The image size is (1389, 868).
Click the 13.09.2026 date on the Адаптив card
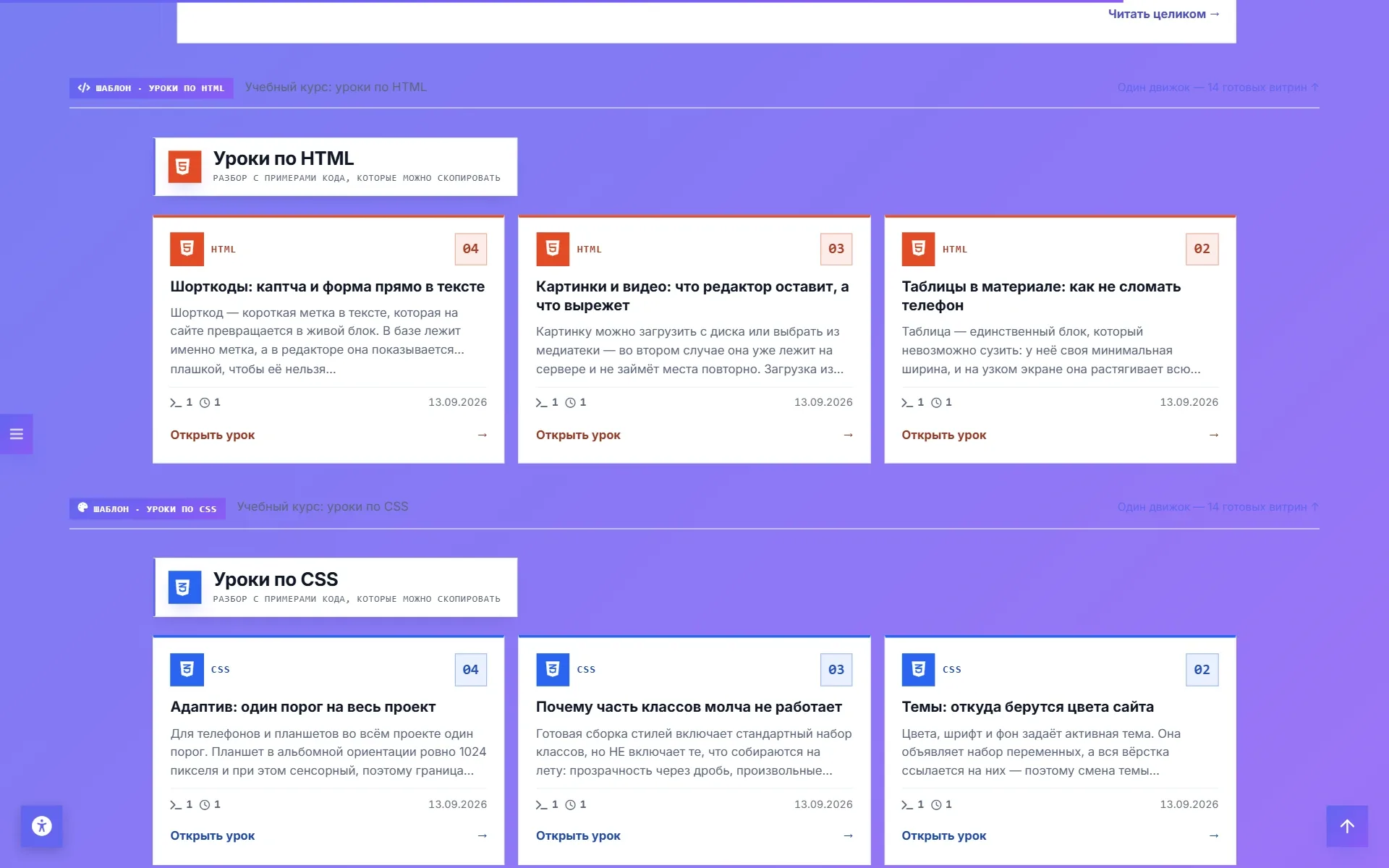point(457,804)
